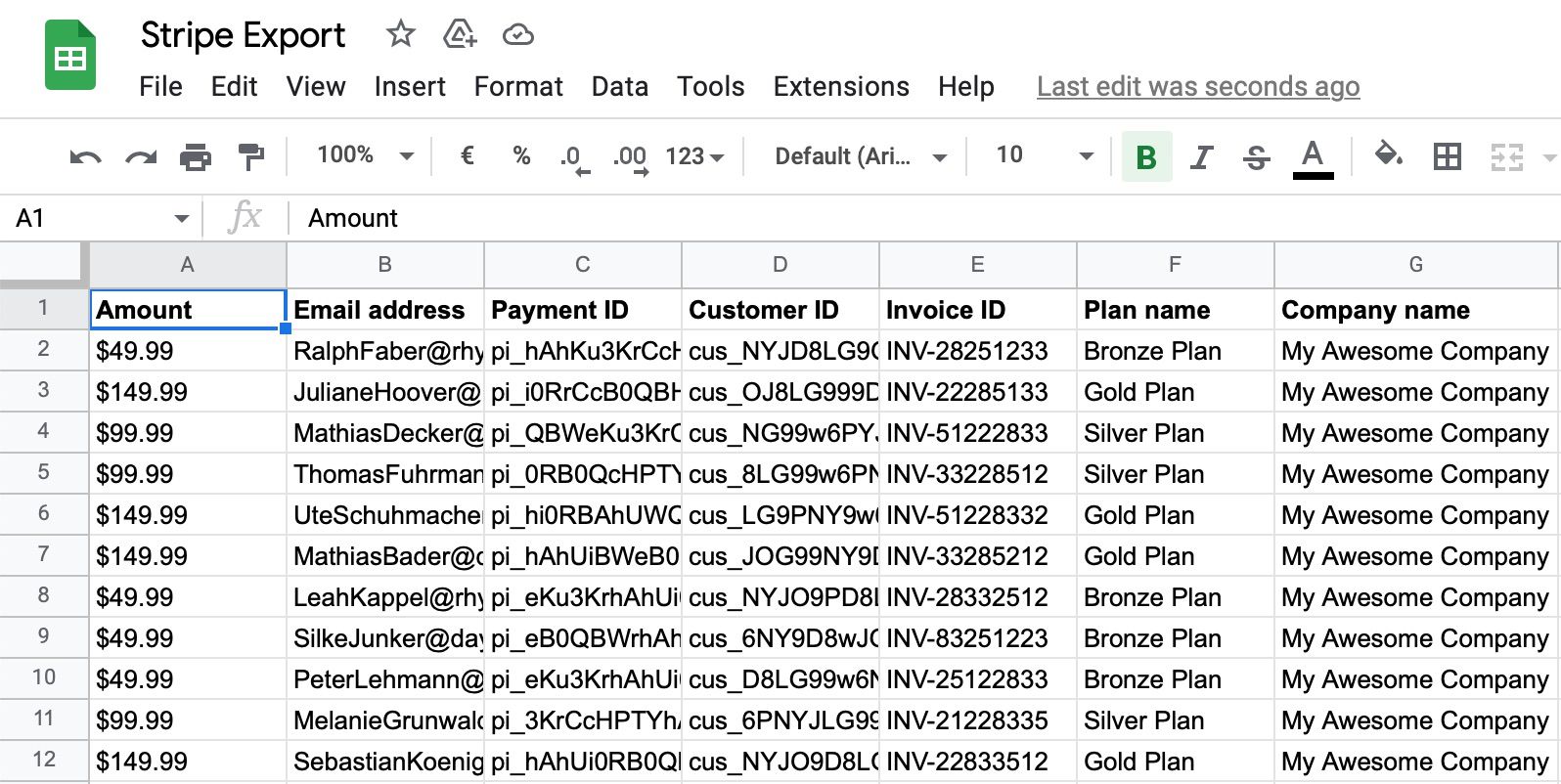
Task: Open the Format menu
Action: [x=518, y=87]
